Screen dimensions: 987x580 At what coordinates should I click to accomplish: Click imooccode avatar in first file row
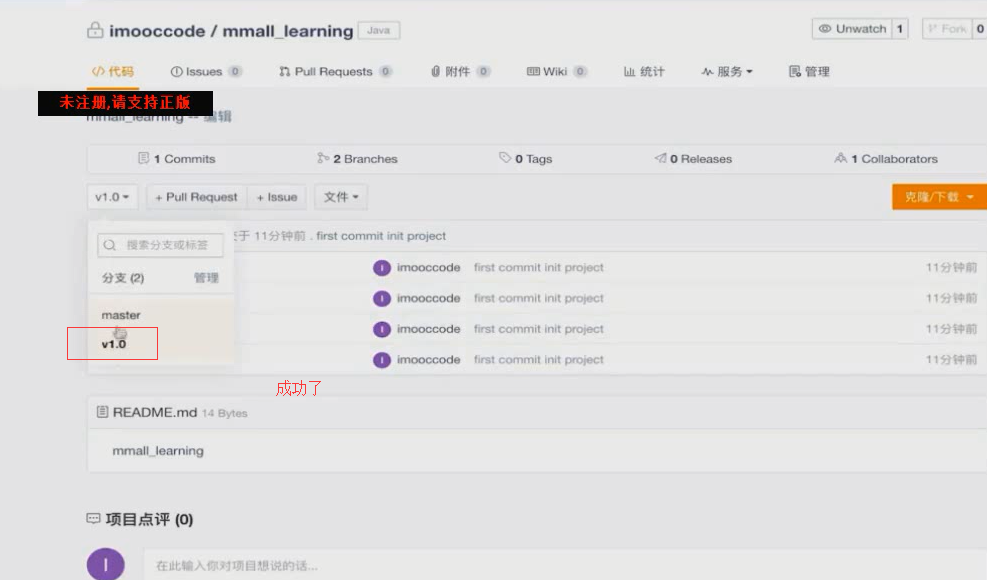[381, 268]
